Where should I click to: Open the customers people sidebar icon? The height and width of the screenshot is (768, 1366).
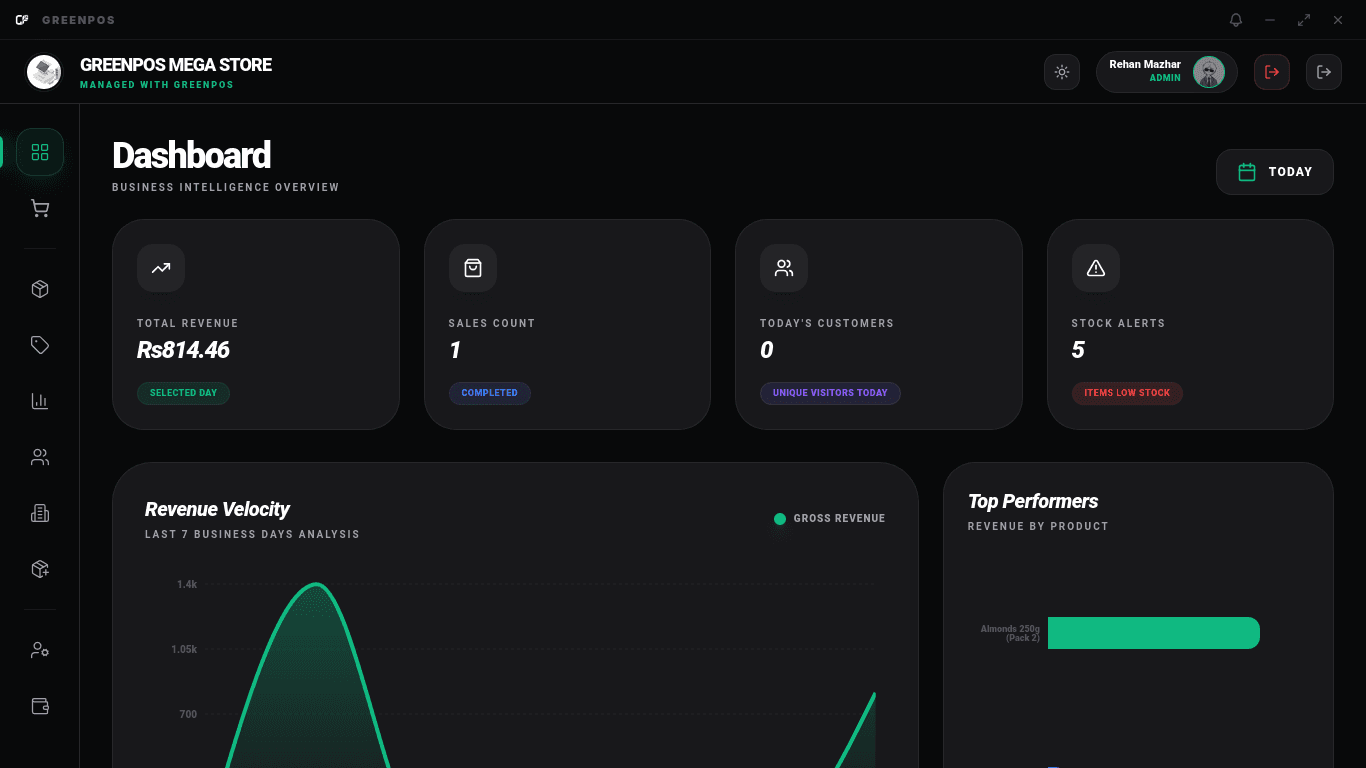pos(40,457)
